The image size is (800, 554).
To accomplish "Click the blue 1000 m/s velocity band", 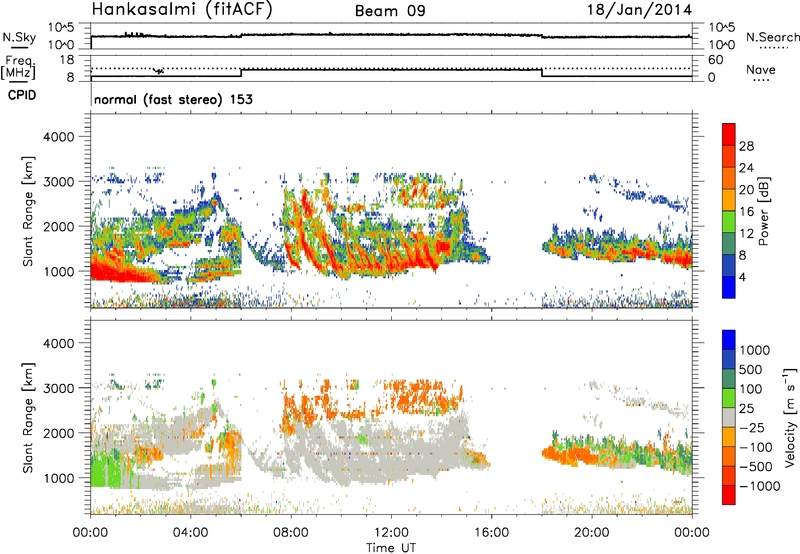I will (x=729, y=340).
